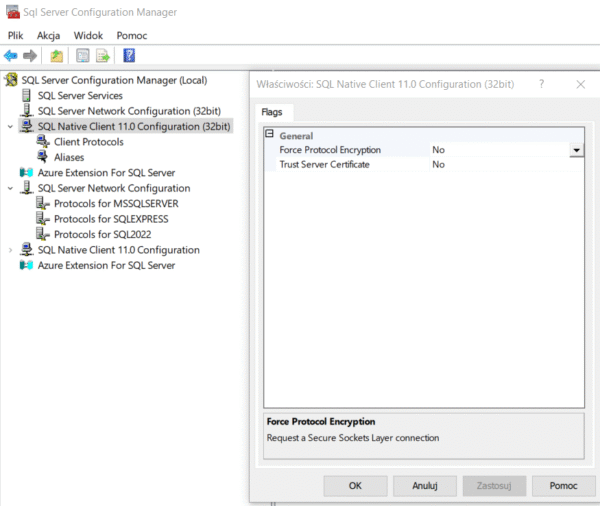
Task: Click the first Azure Extension For SQL Server icon
Action: [26, 173]
